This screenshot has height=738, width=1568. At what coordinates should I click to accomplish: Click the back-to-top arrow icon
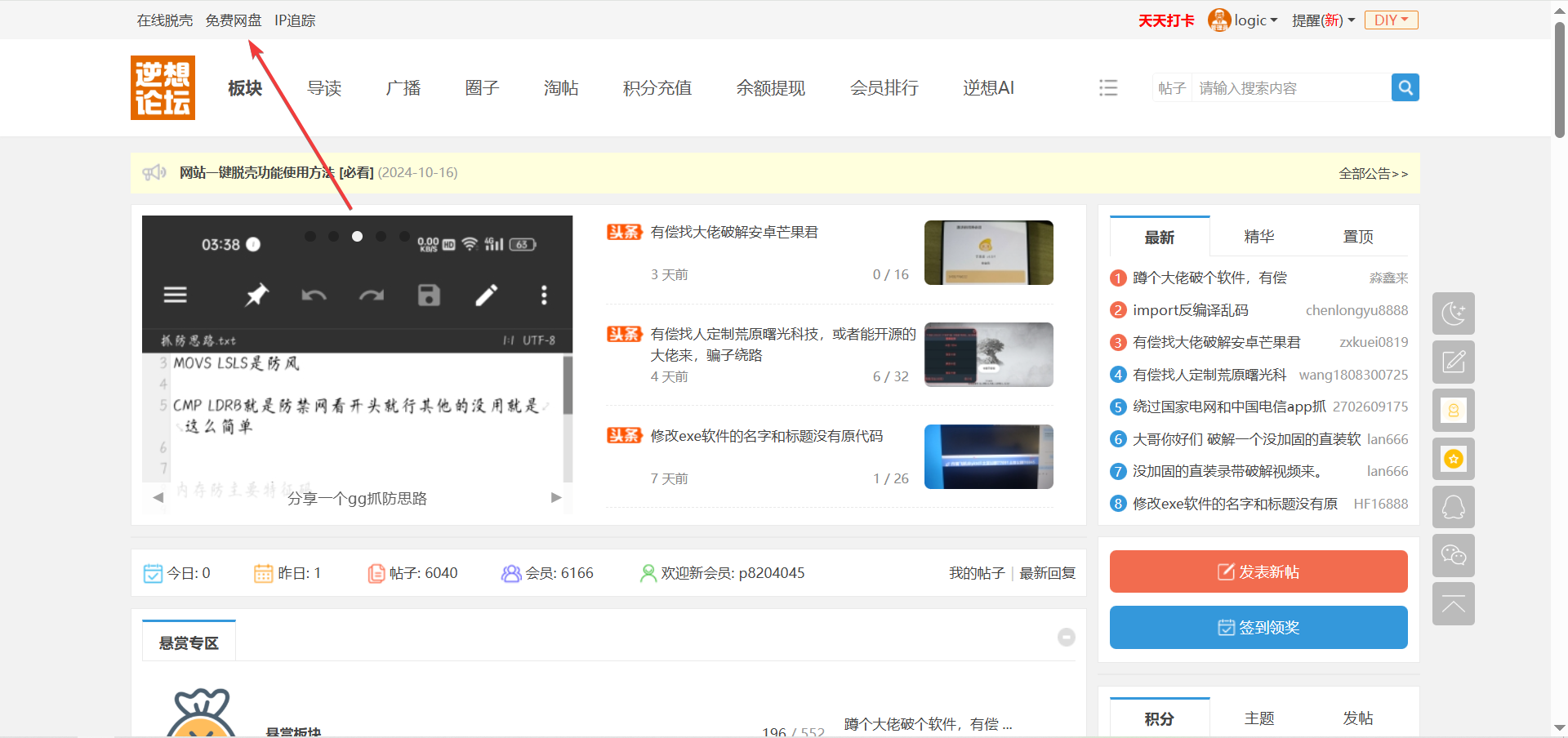point(1453,604)
